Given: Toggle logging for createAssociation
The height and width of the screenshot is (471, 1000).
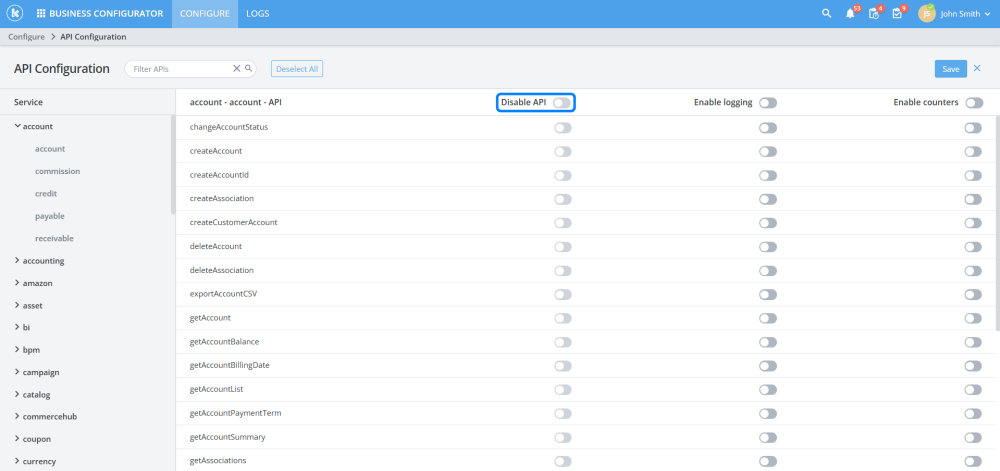Looking at the screenshot, I should click(x=768, y=199).
